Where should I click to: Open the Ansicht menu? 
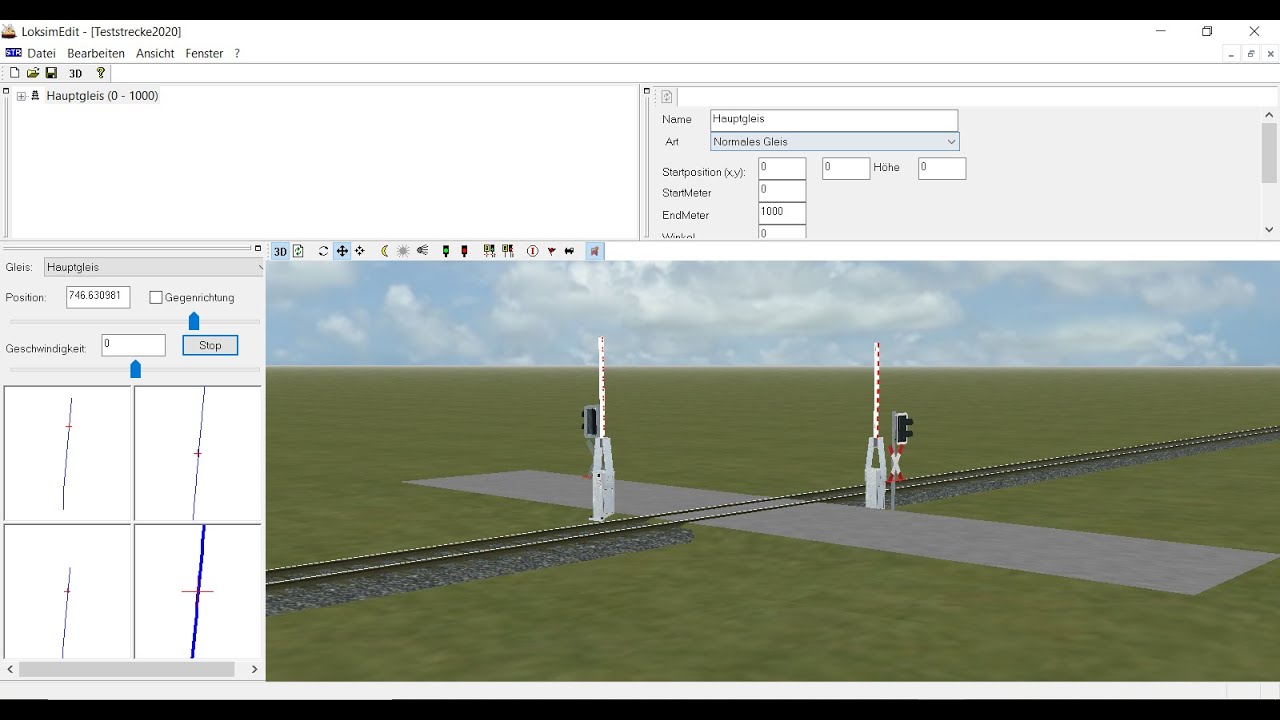(x=155, y=53)
